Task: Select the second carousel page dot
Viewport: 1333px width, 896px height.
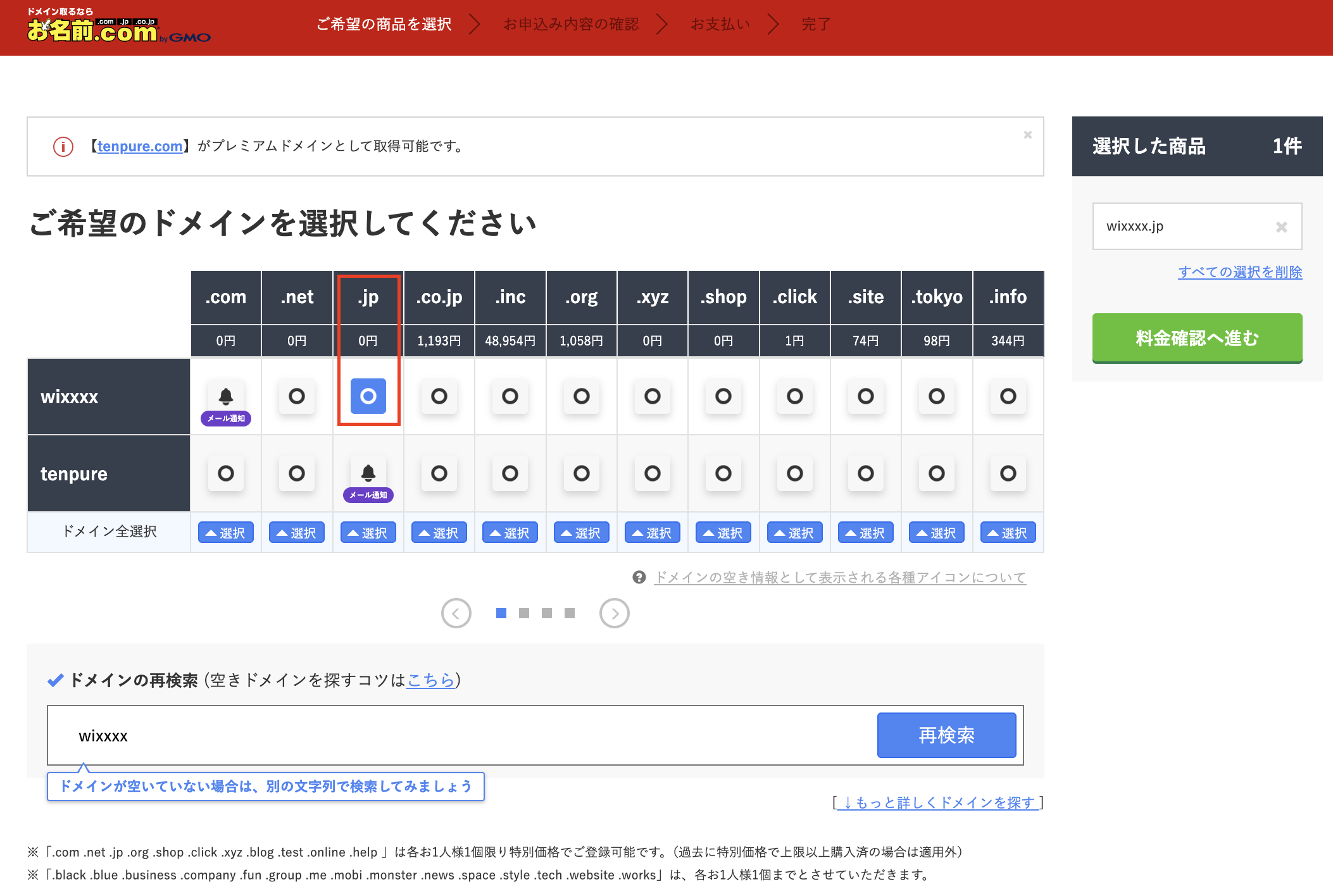Action: click(x=524, y=613)
